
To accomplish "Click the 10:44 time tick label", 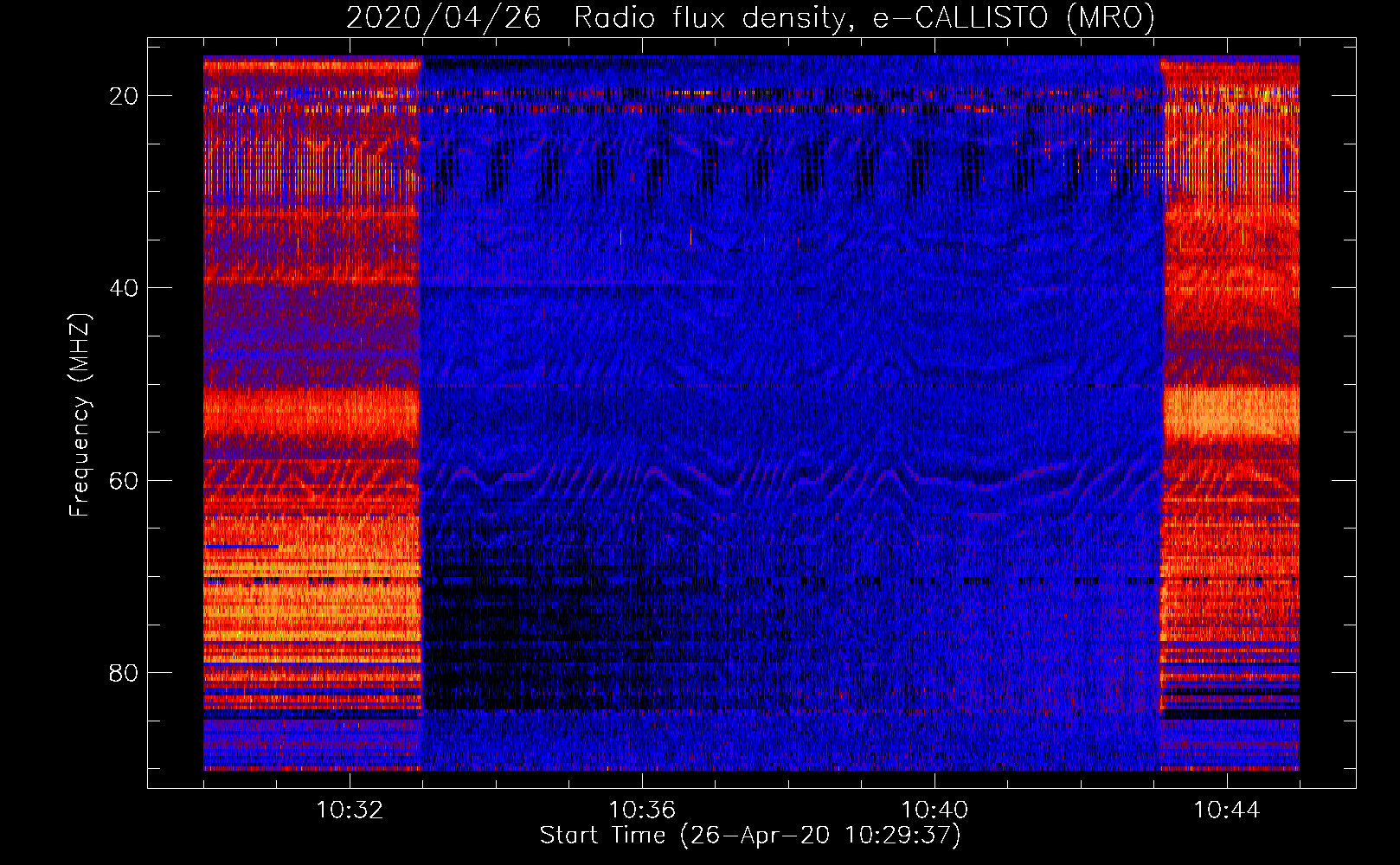I will [1227, 811].
